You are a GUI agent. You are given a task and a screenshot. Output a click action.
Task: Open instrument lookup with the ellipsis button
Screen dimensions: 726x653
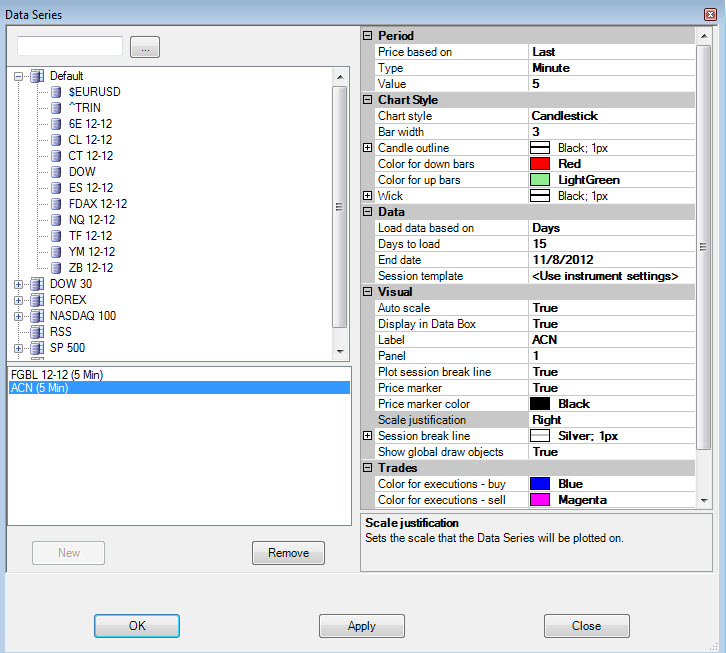[x=145, y=47]
